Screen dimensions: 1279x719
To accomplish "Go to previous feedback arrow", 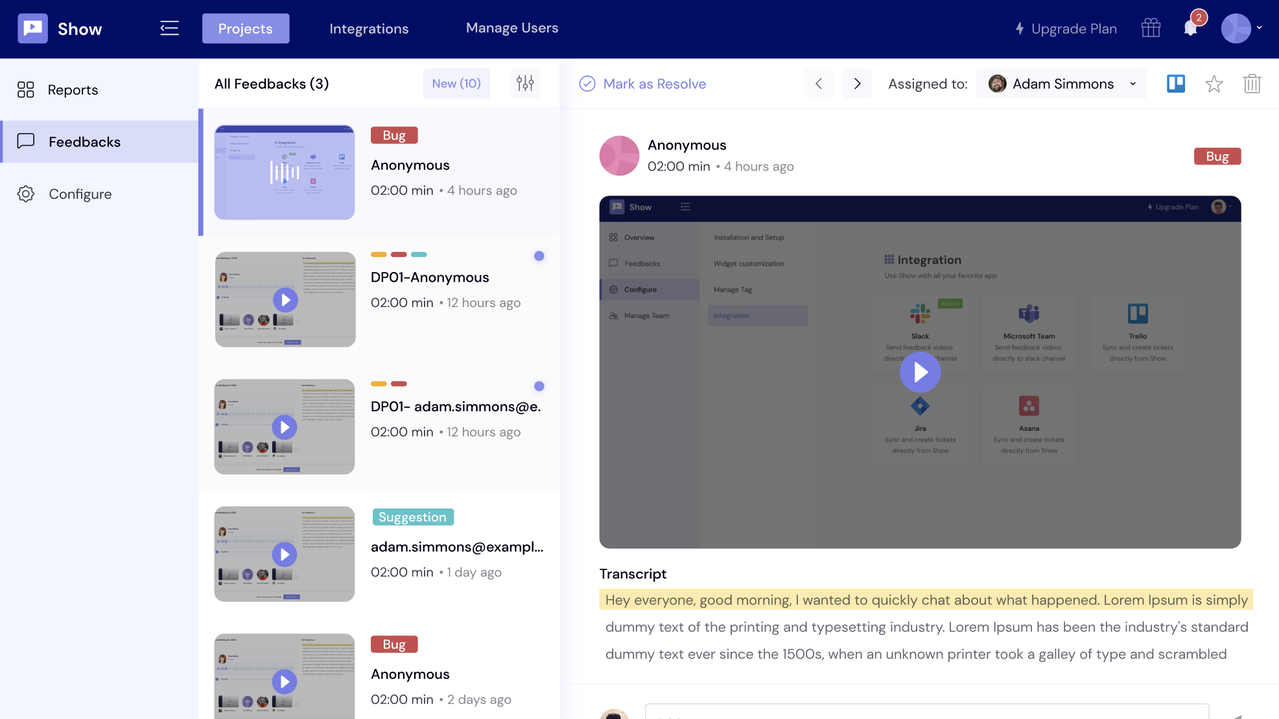I will click(x=819, y=84).
